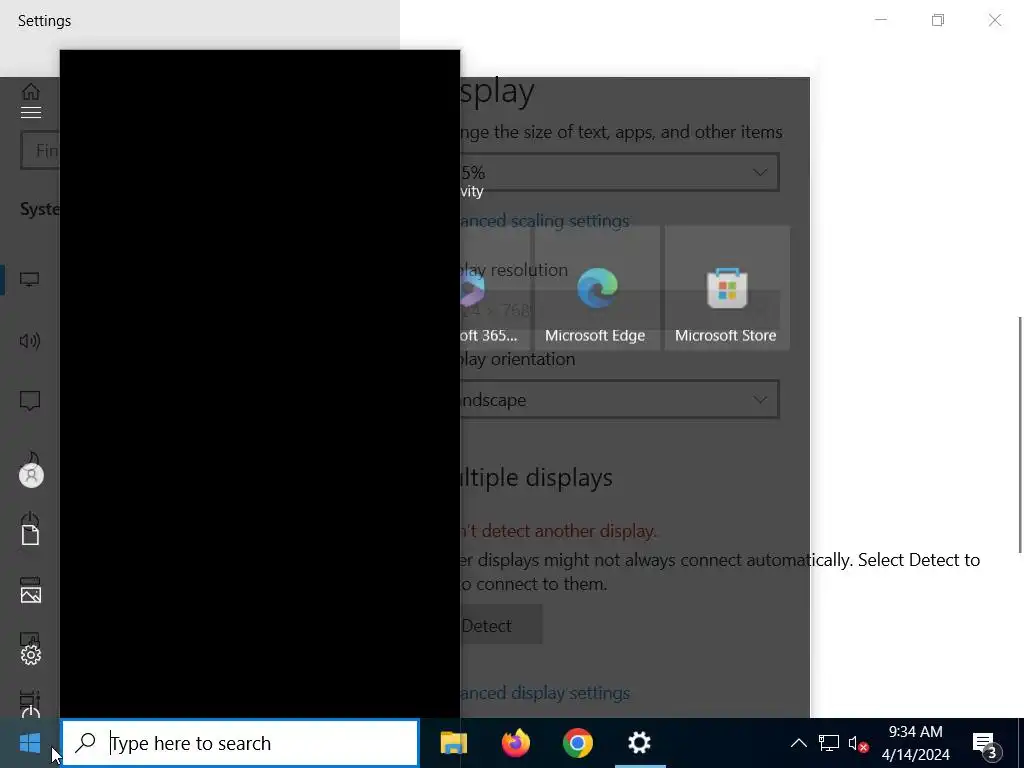Minimize the Settings window
Screen dimensions: 1024x768
tap(881, 20)
